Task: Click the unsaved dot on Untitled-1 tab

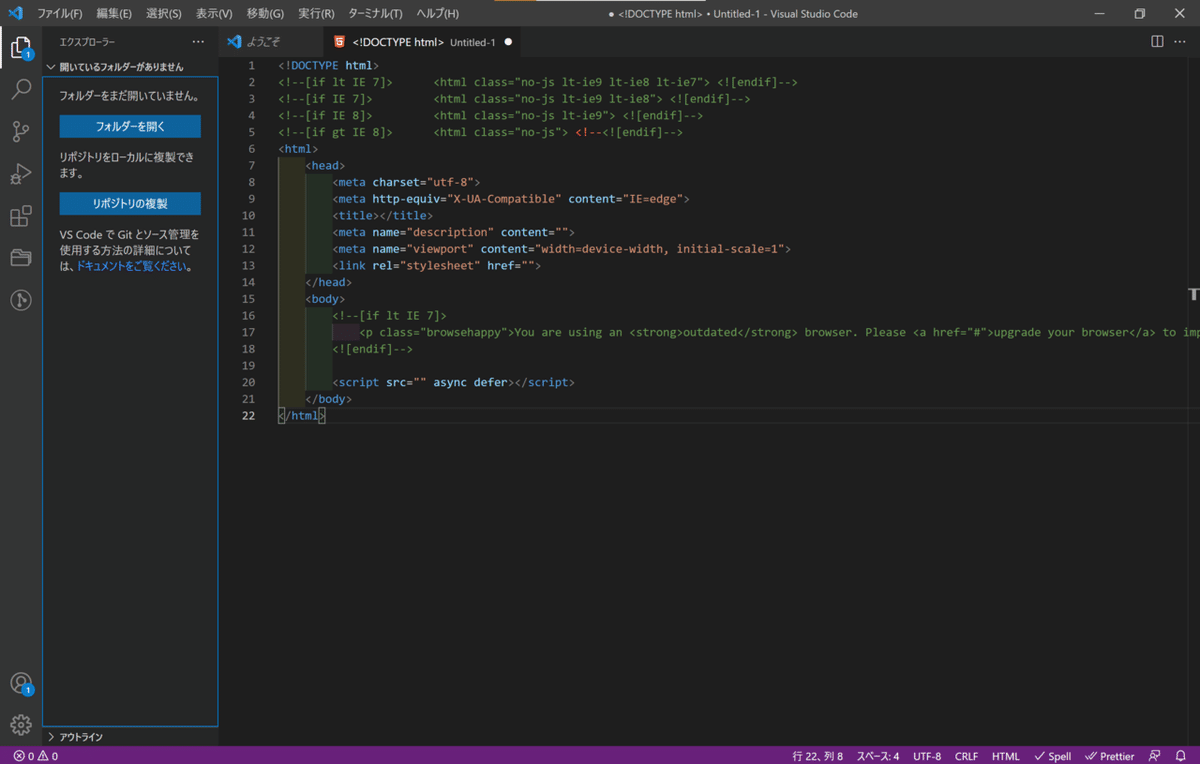Action: [508, 42]
